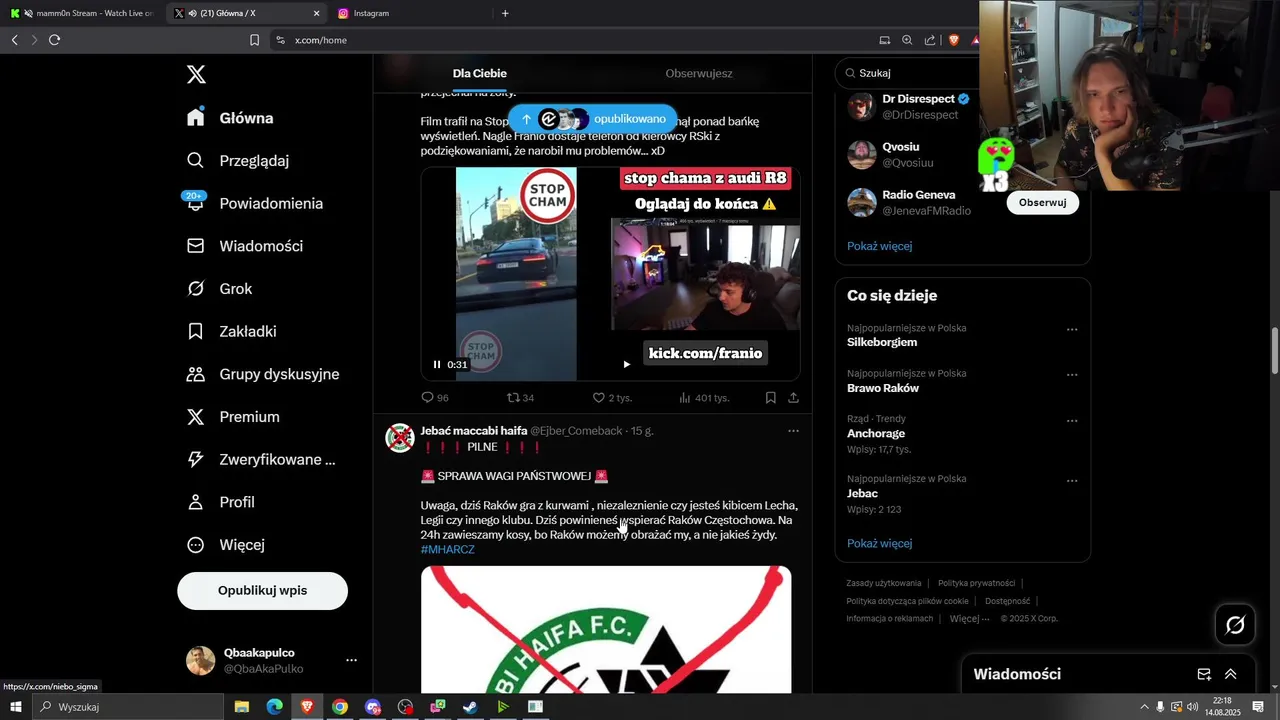Click the page vertical scrollbar thumb
This screenshot has width=1280, height=720.
[1274, 350]
